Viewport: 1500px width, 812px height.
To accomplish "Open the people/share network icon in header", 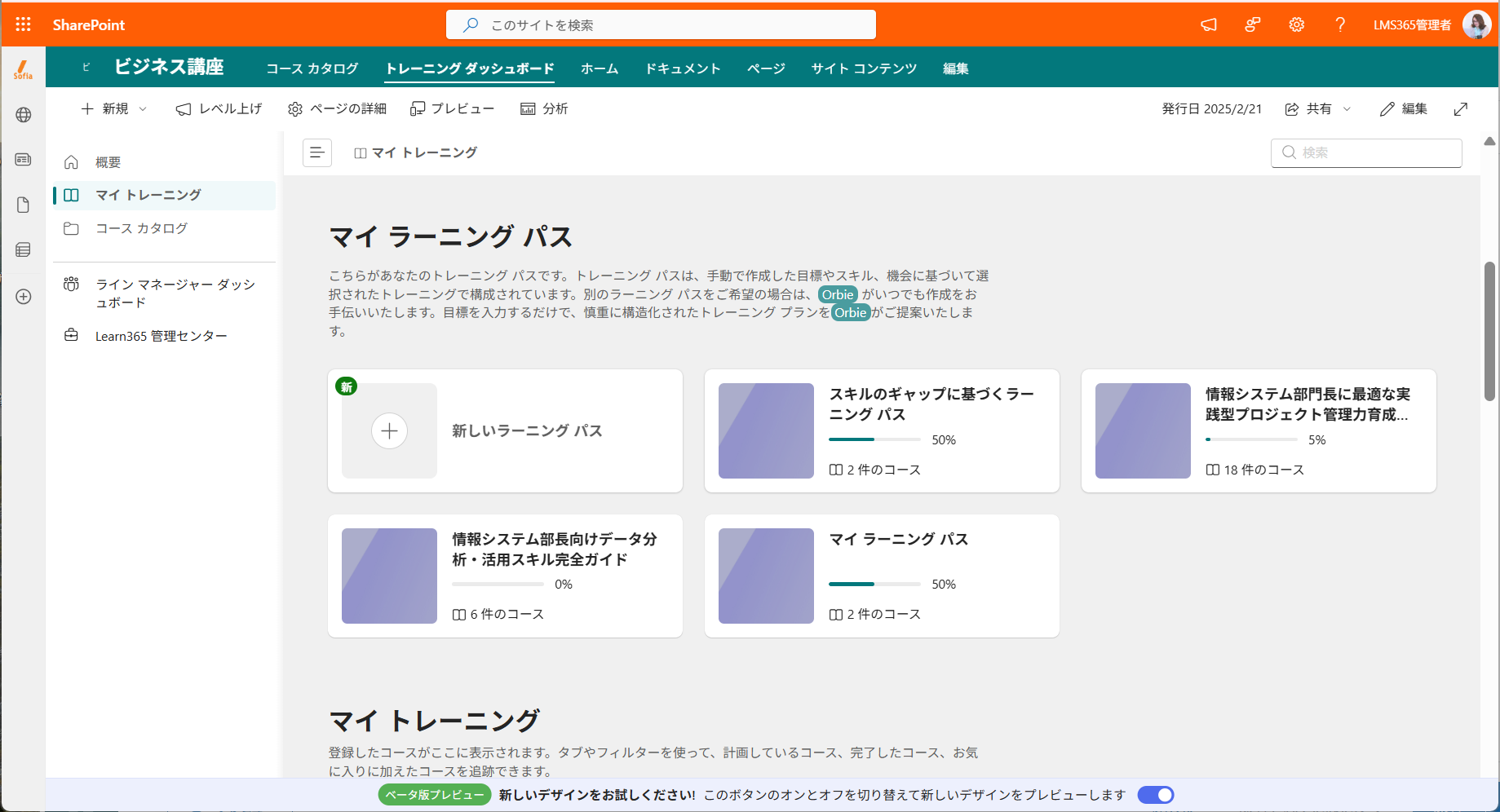I will pos(1253,24).
